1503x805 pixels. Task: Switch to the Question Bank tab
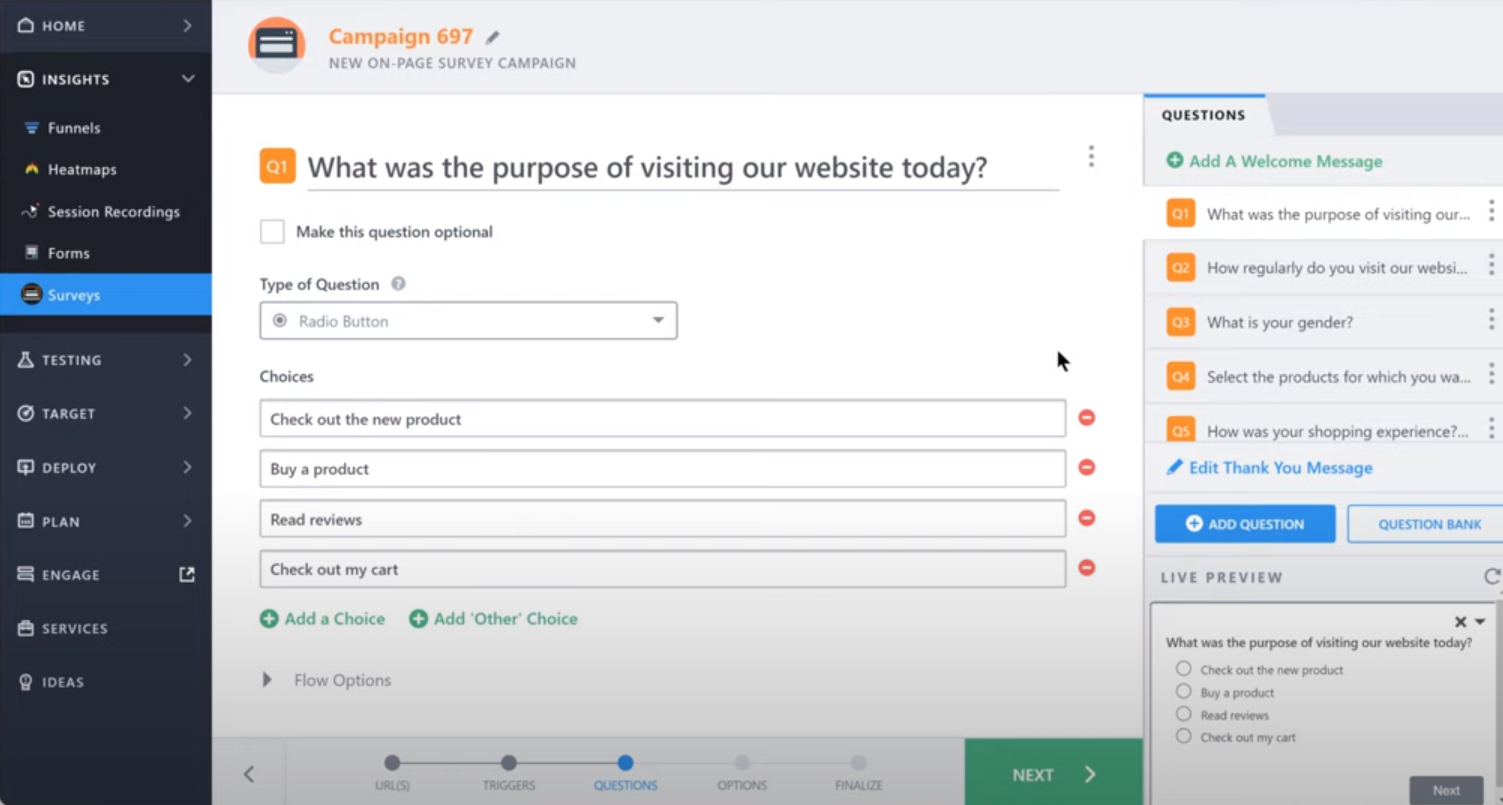click(x=1428, y=523)
